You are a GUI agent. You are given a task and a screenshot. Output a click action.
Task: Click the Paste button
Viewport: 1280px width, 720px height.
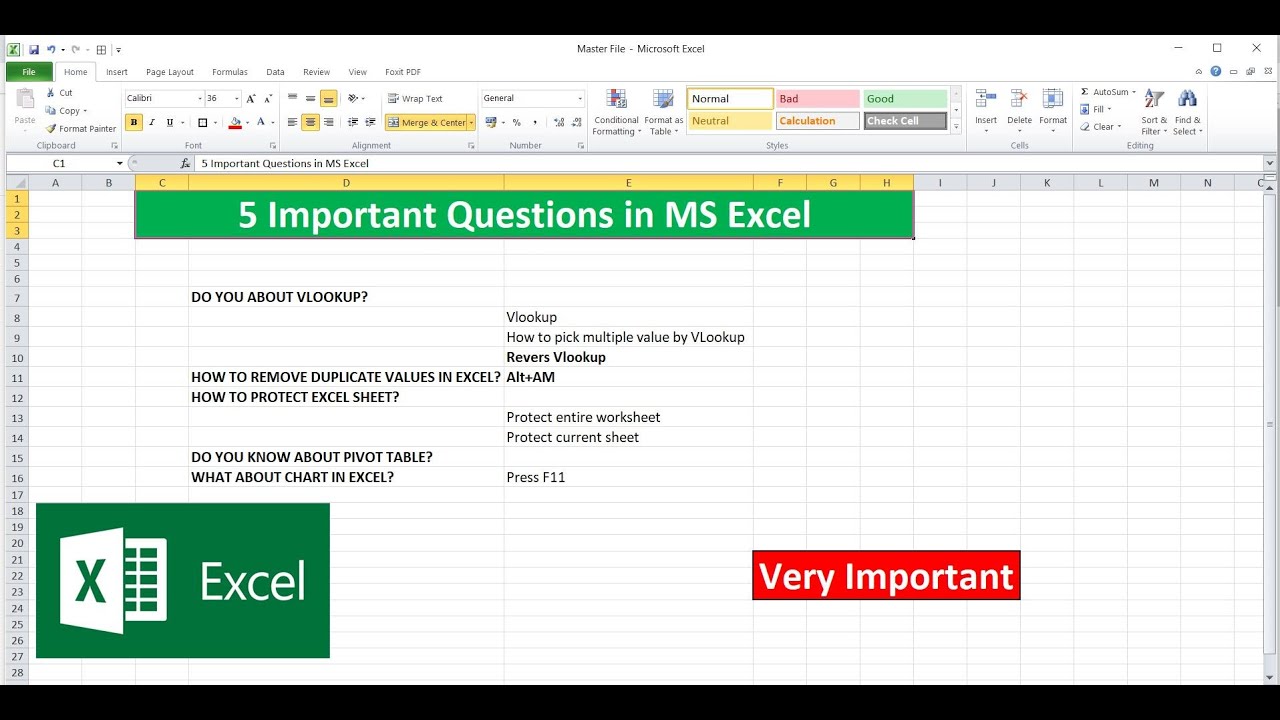tap(24, 111)
